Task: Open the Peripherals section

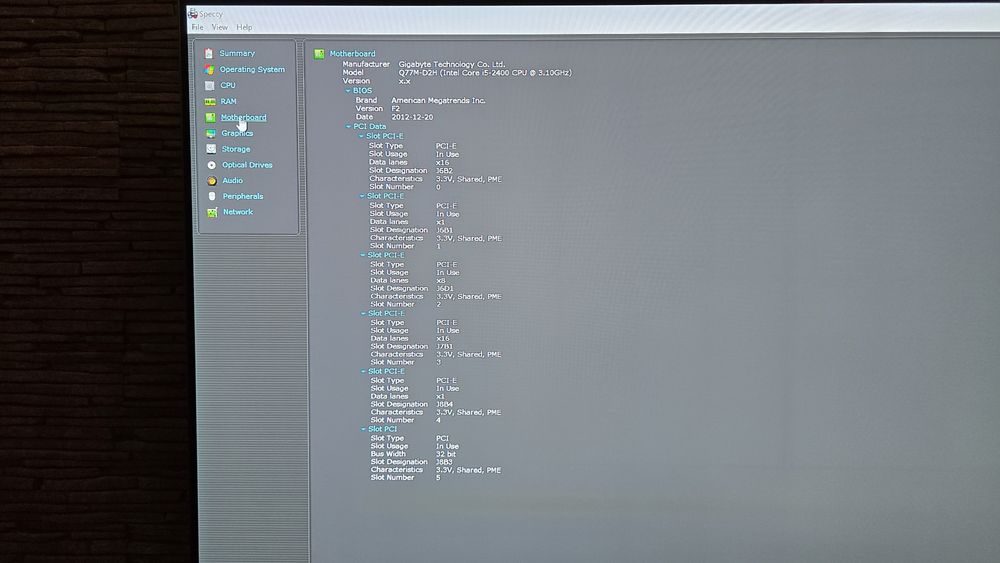Action: pos(243,196)
